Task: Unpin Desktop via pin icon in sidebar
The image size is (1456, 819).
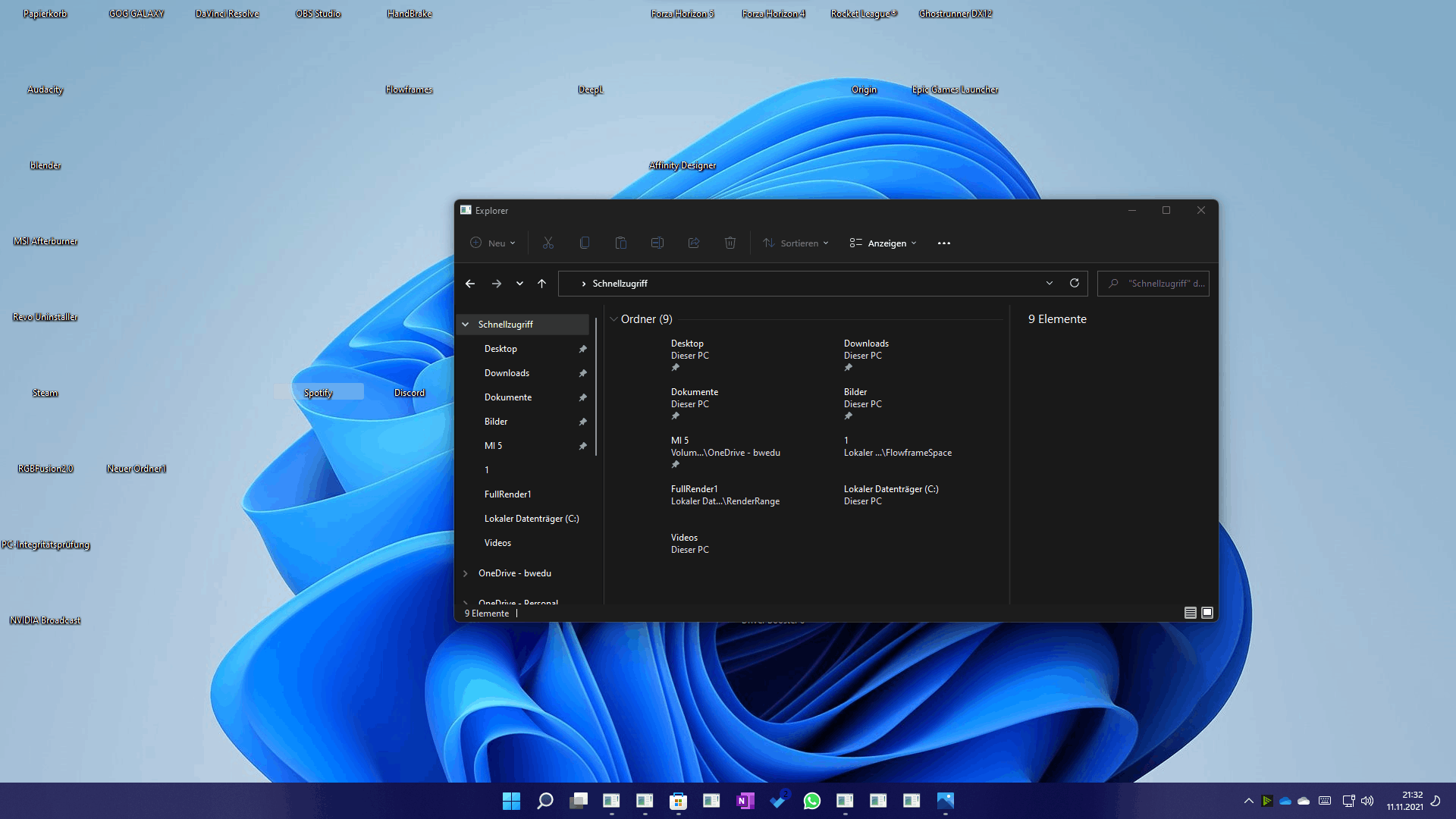Action: coord(582,349)
